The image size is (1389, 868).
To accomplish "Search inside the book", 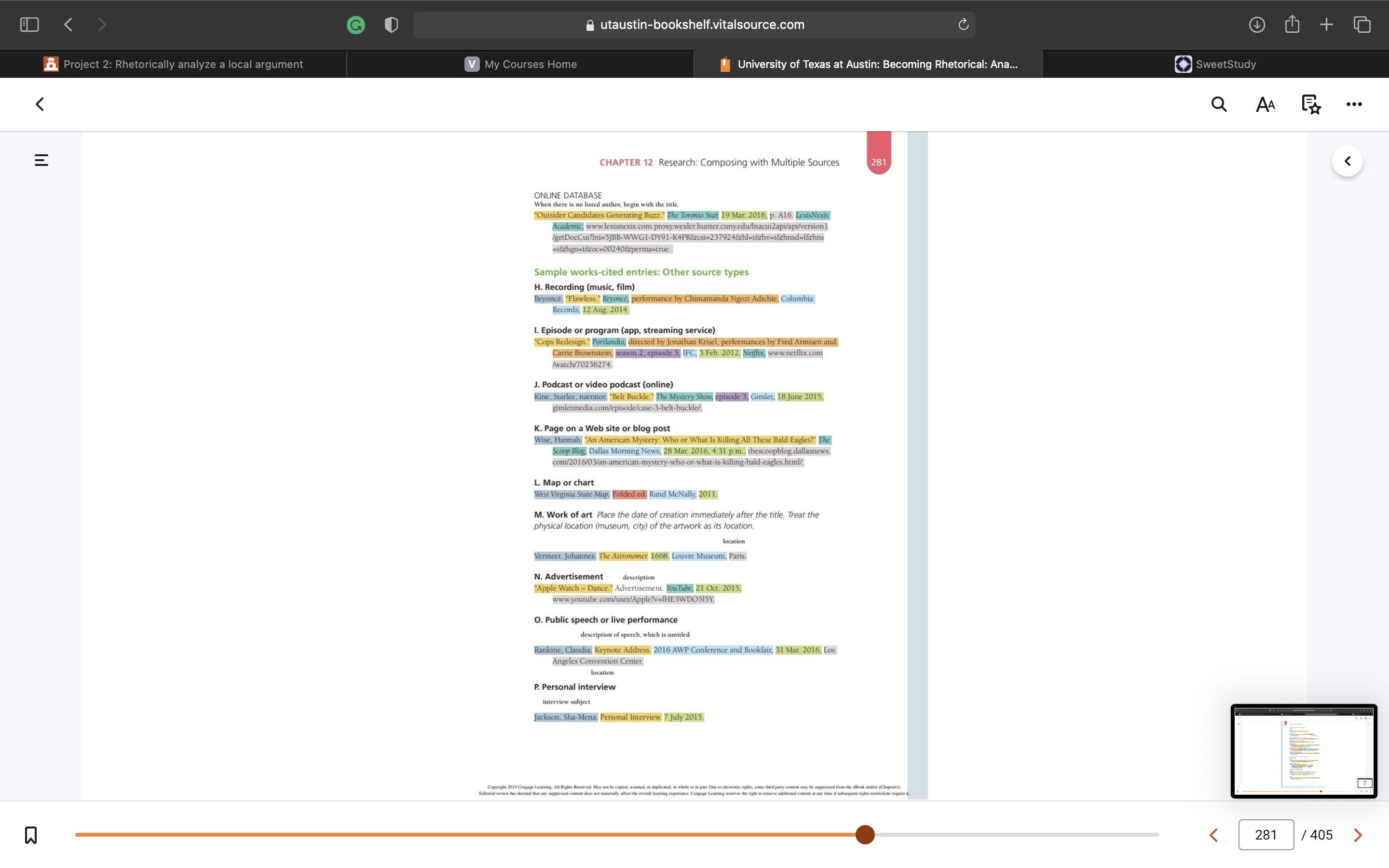I will (1219, 104).
